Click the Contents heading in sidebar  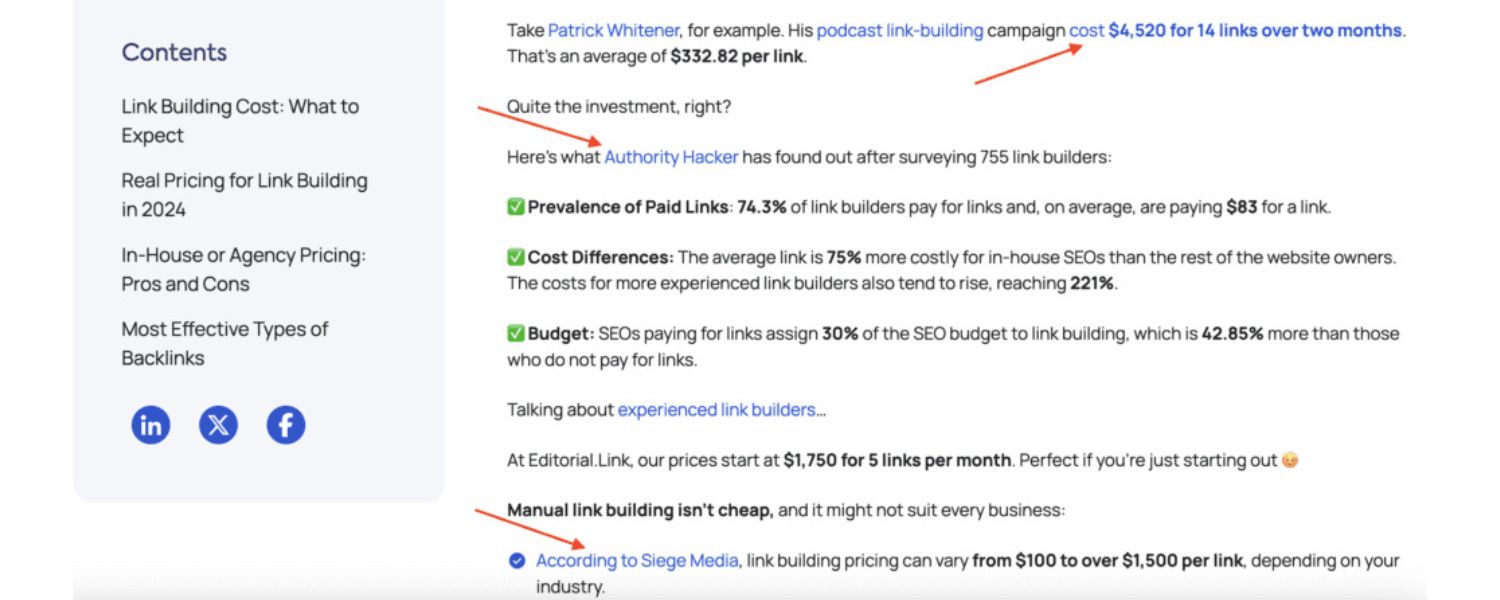(174, 52)
